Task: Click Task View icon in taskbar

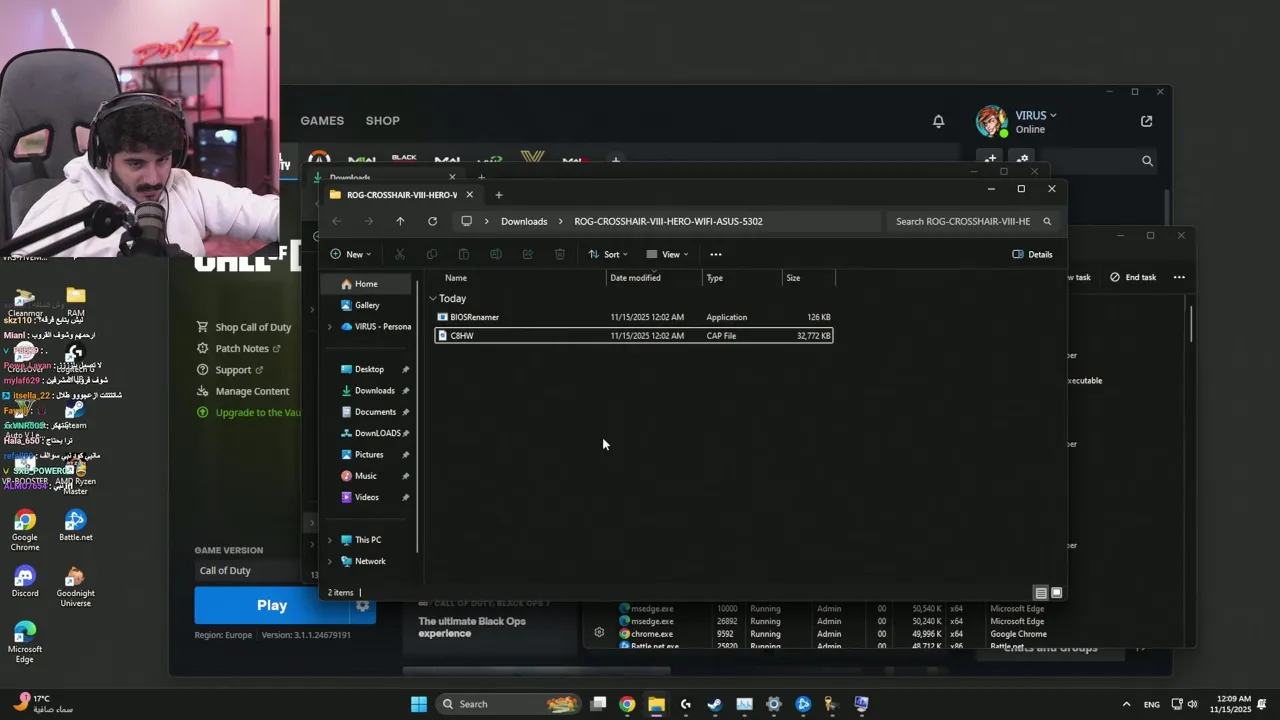Action: [598, 704]
